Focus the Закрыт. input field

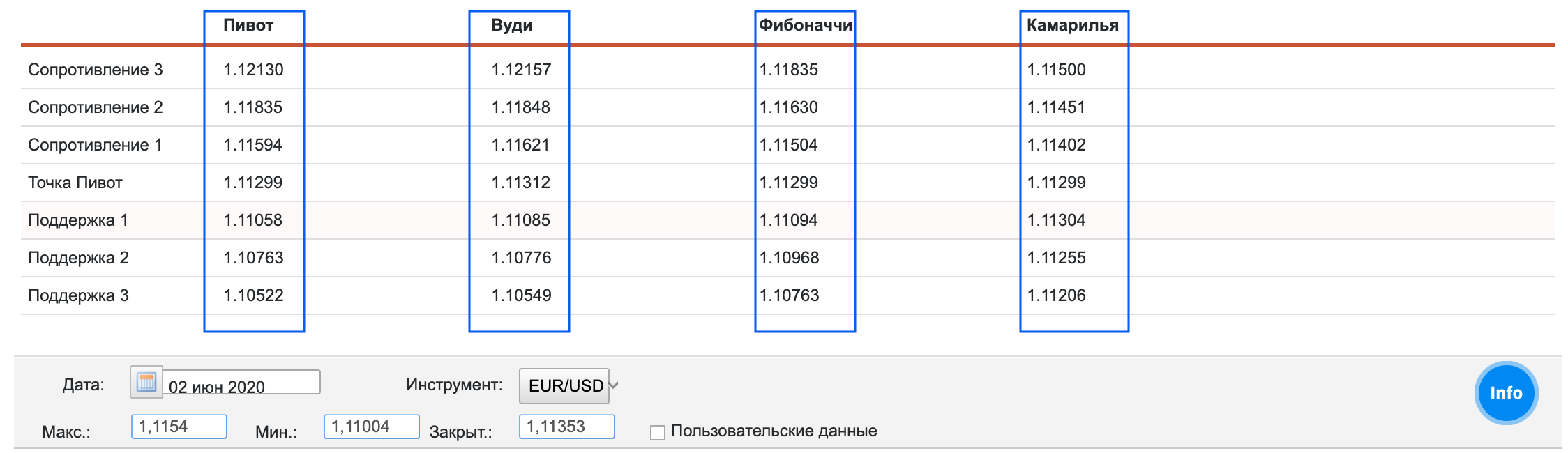(566, 427)
